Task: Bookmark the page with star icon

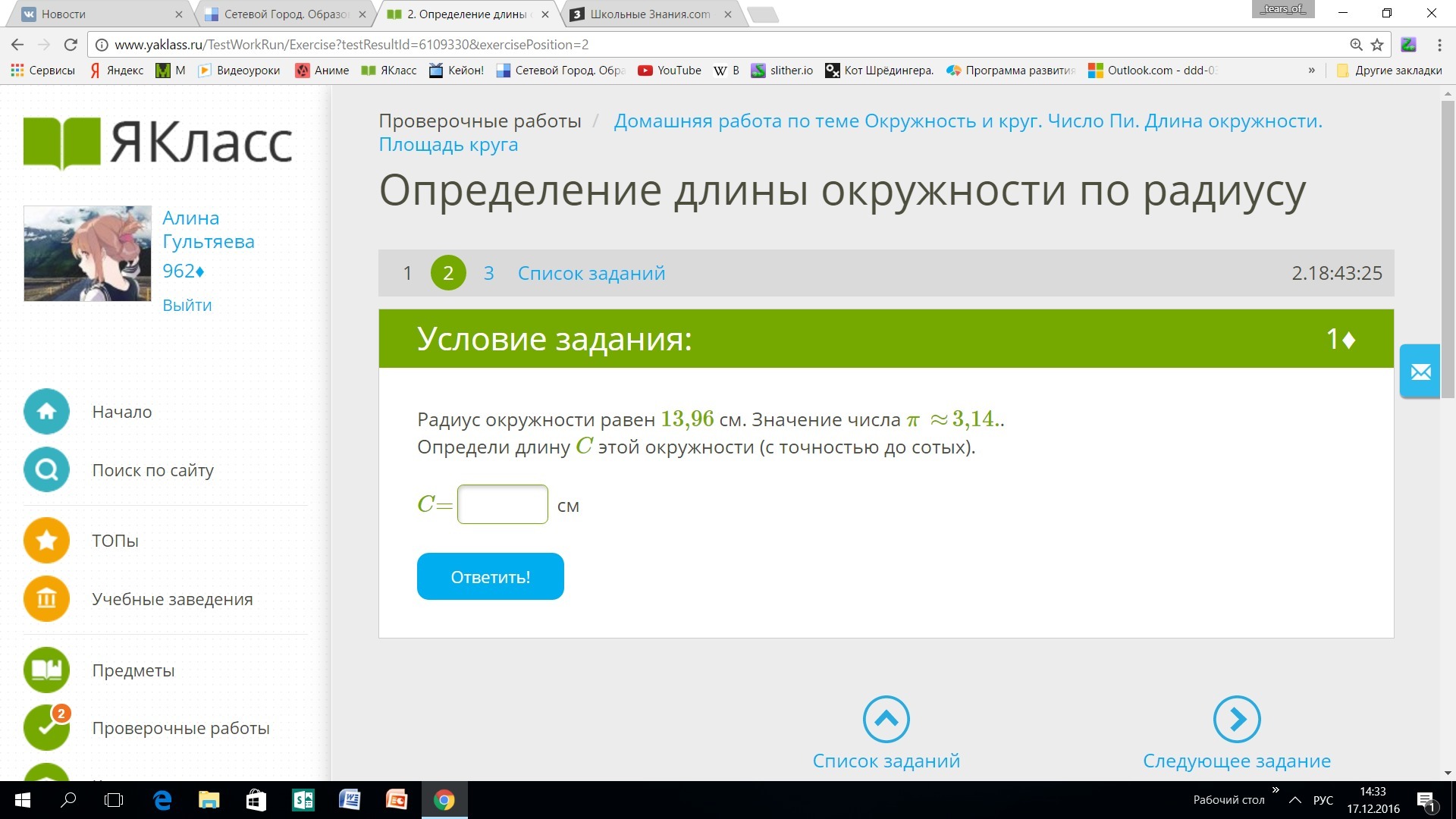Action: (x=1377, y=45)
